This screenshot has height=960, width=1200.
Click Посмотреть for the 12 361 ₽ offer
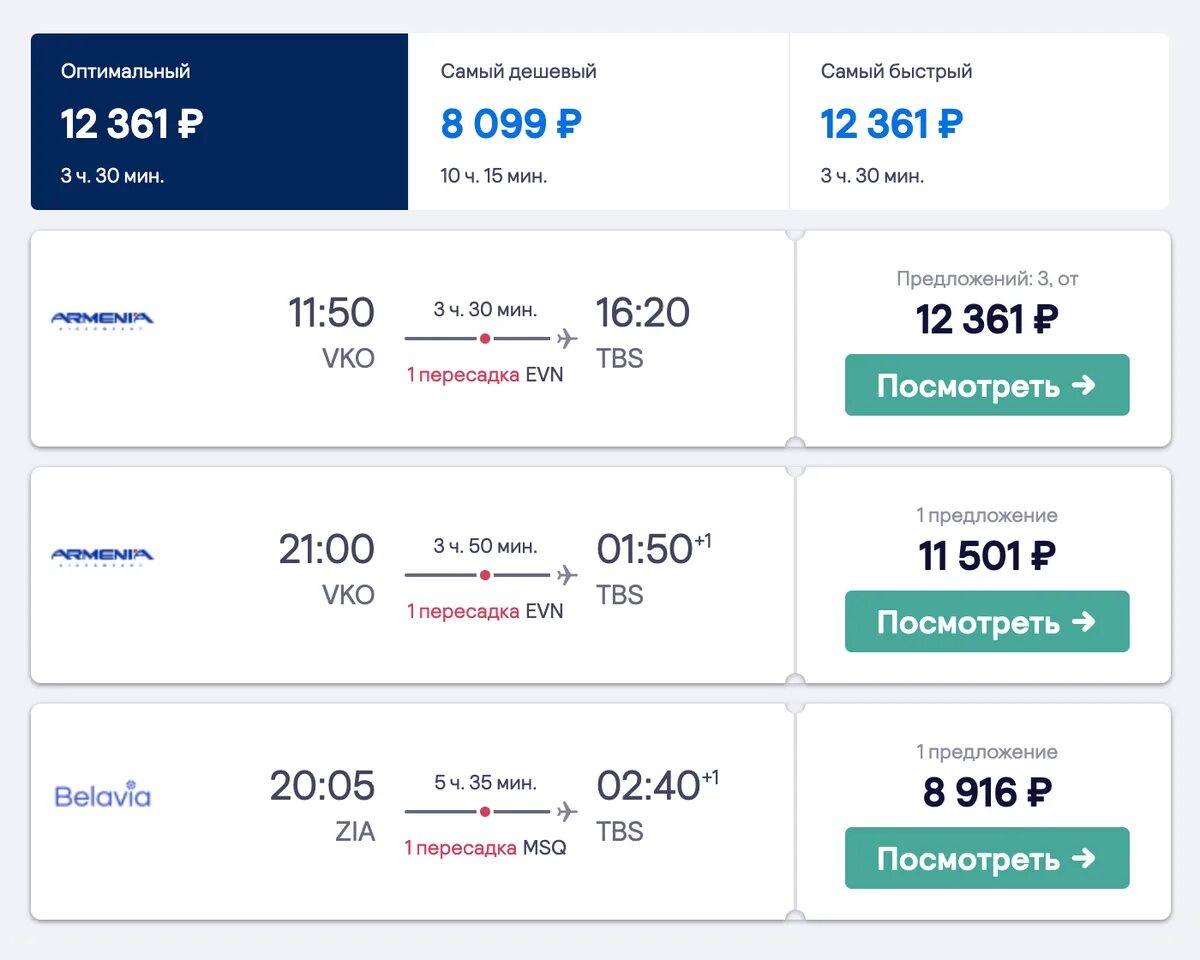pyautogui.click(x=986, y=385)
